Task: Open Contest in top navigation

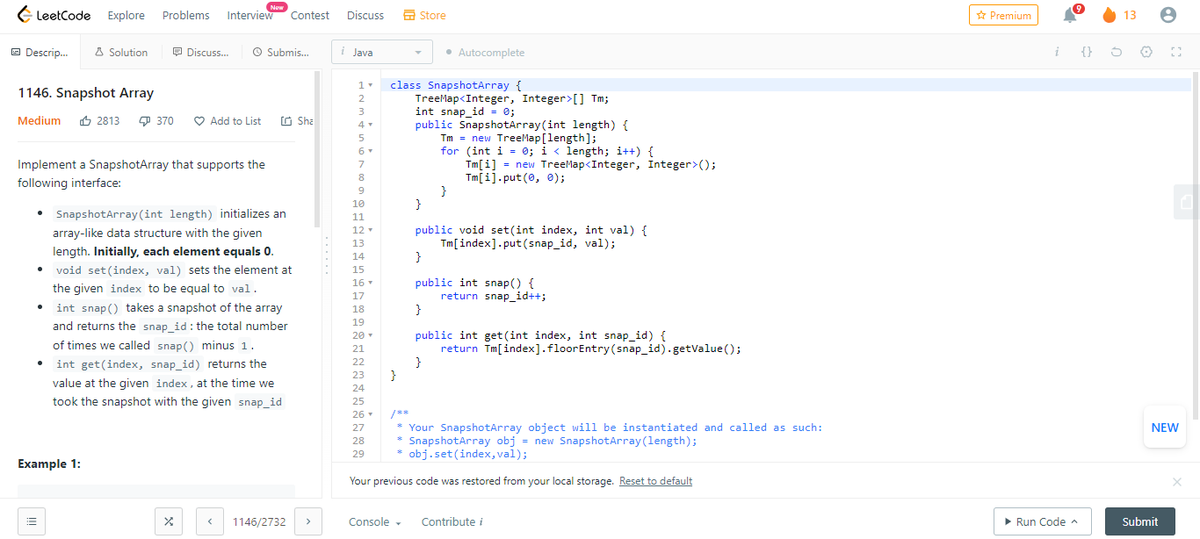Action: 310,15
